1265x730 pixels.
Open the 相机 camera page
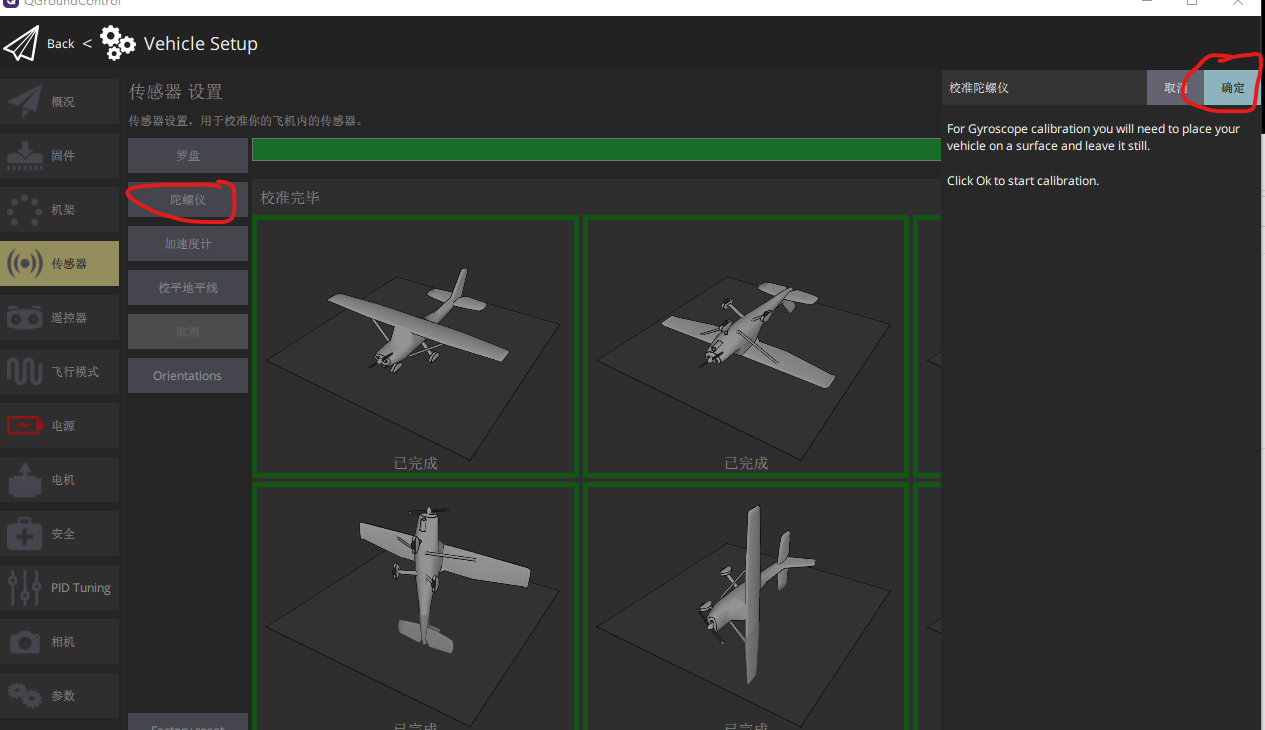point(60,642)
